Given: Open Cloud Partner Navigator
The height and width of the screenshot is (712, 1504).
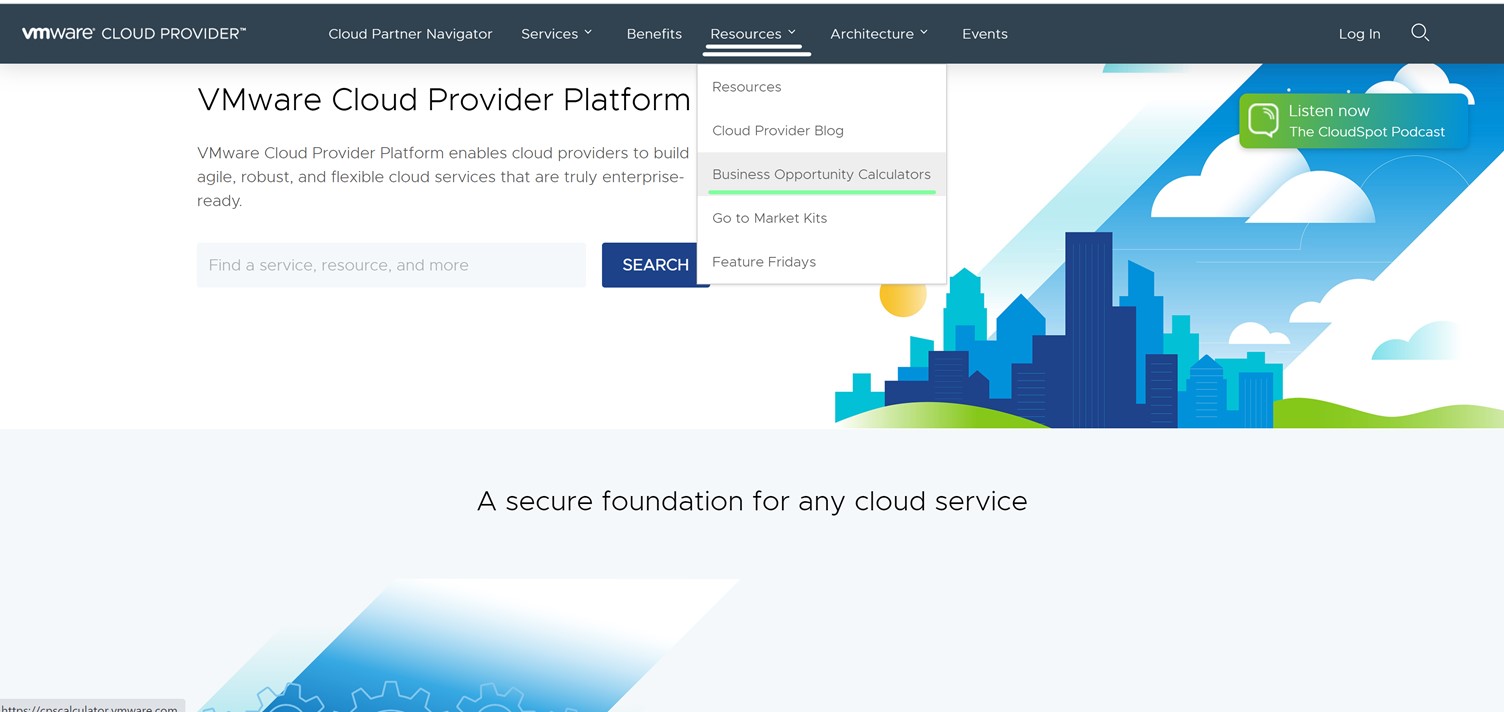Looking at the screenshot, I should 410,34.
